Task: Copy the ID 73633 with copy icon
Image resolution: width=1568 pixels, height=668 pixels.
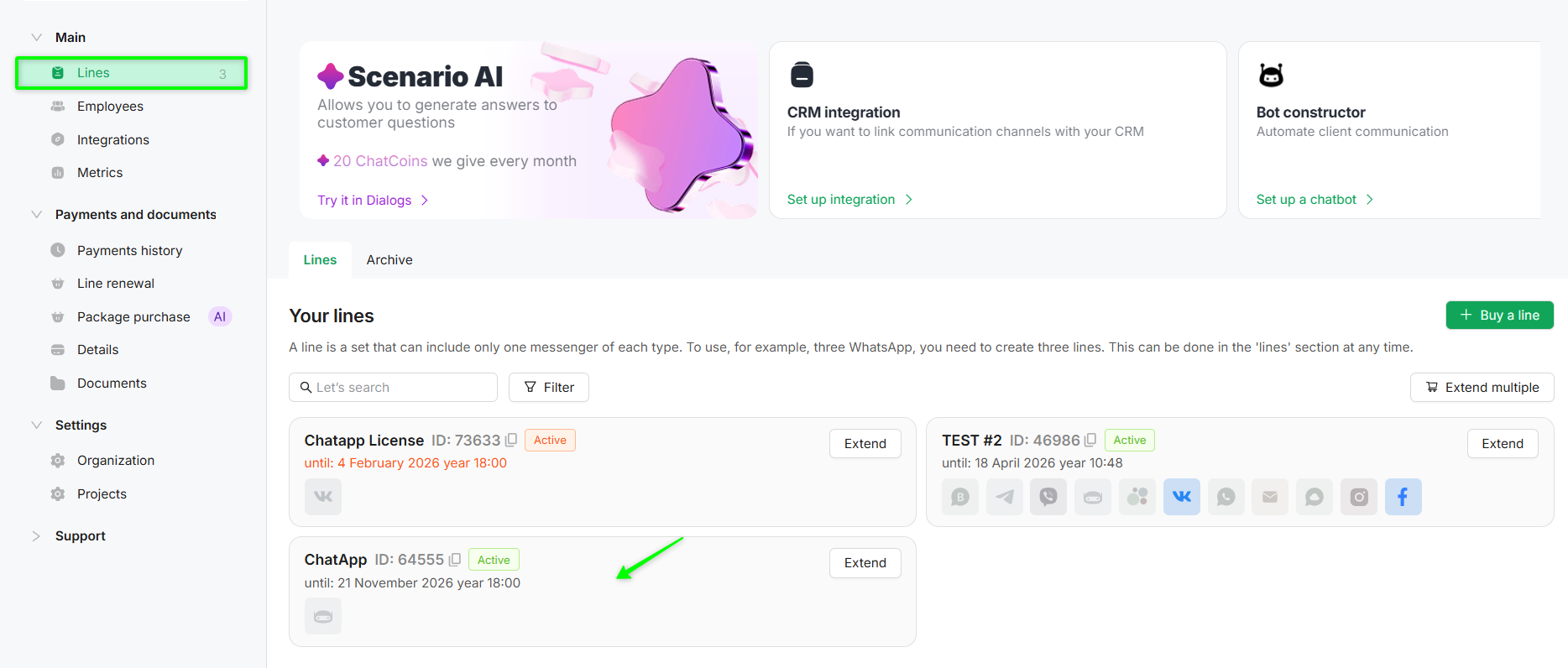Action: click(511, 441)
